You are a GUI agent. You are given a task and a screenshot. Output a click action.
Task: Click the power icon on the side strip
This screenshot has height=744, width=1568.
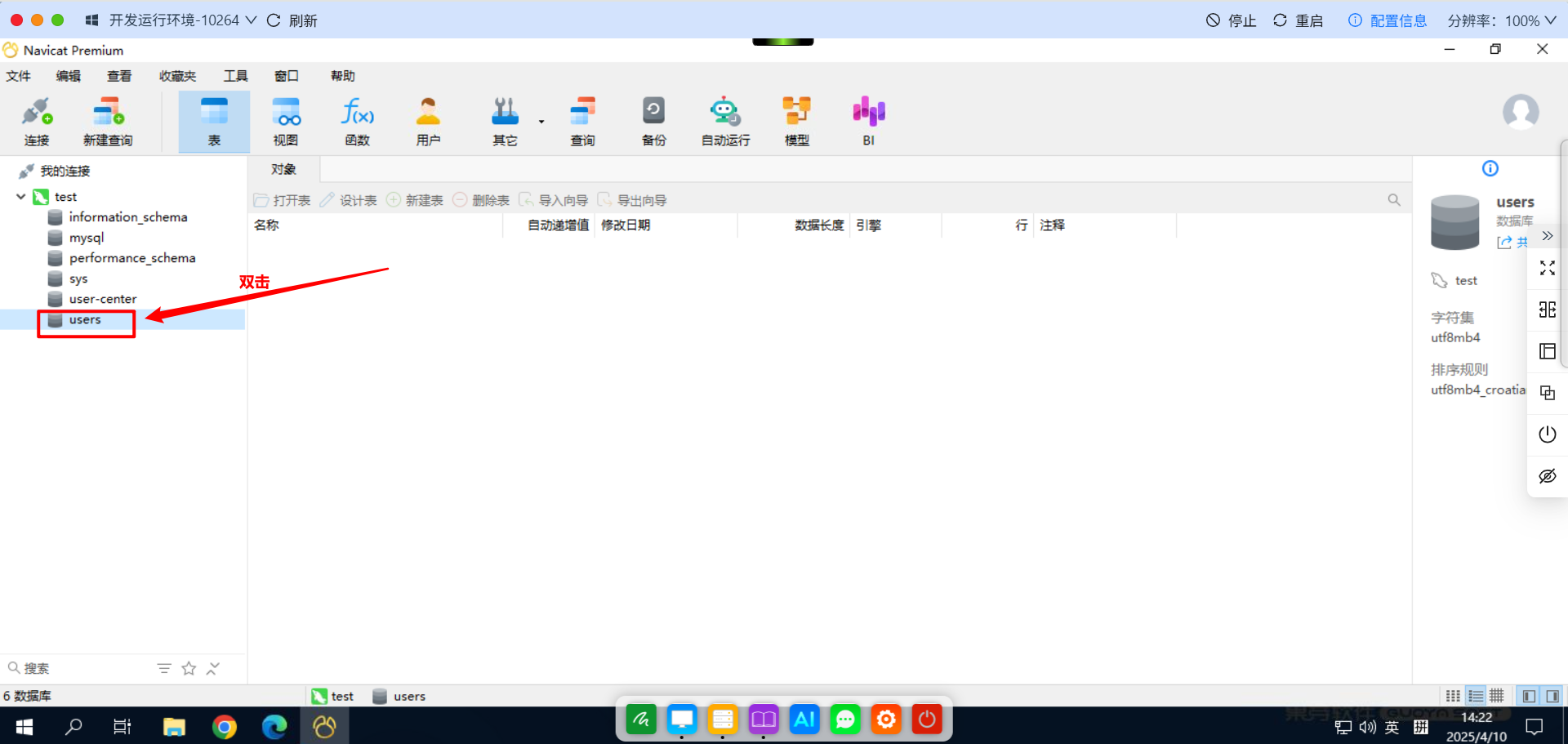point(1548,434)
